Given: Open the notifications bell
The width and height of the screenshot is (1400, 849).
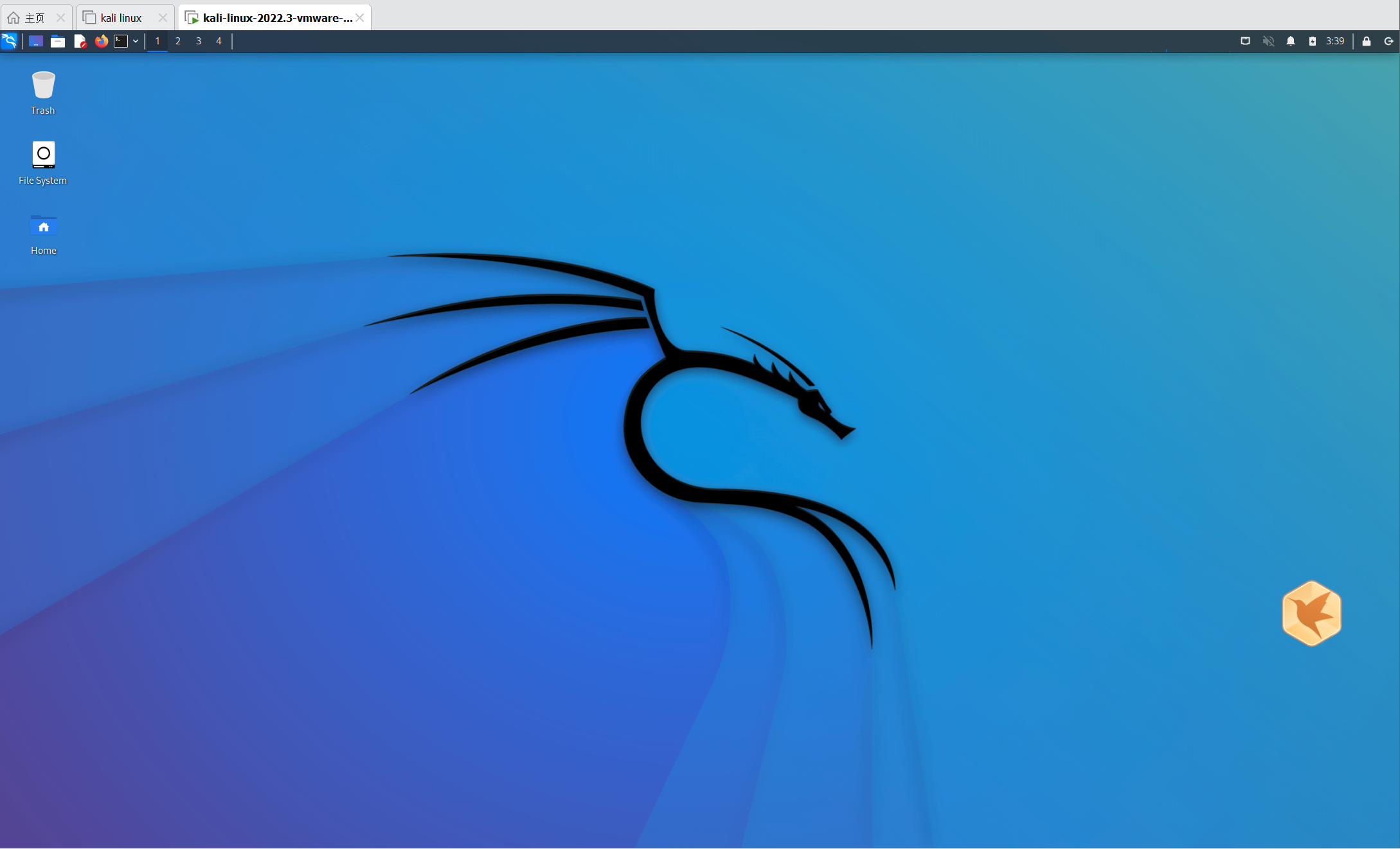Looking at the screenshot, I should (x=1291, y=41).
